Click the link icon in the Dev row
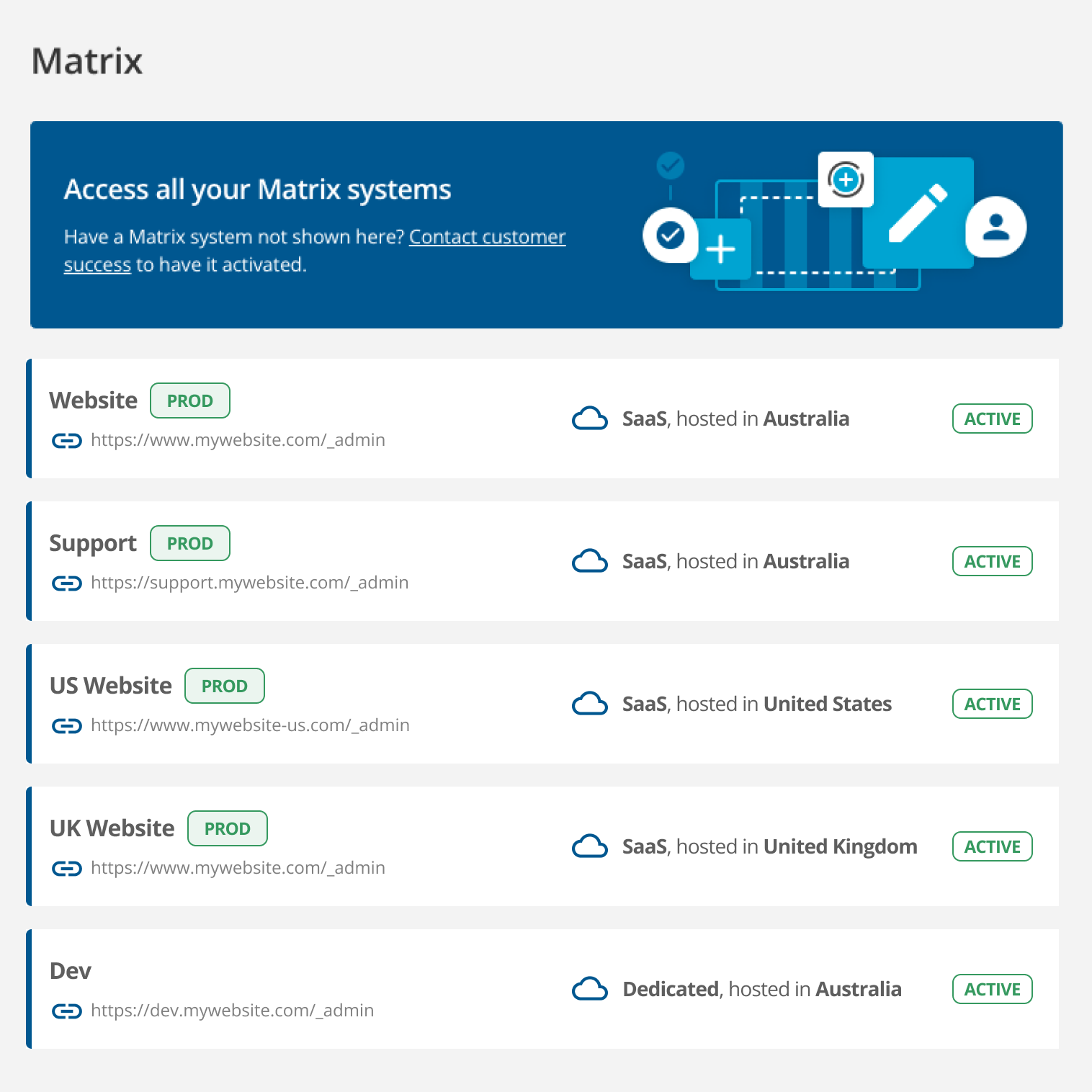Screen dimensions: 1092x1092 (x=67, y=1011)
